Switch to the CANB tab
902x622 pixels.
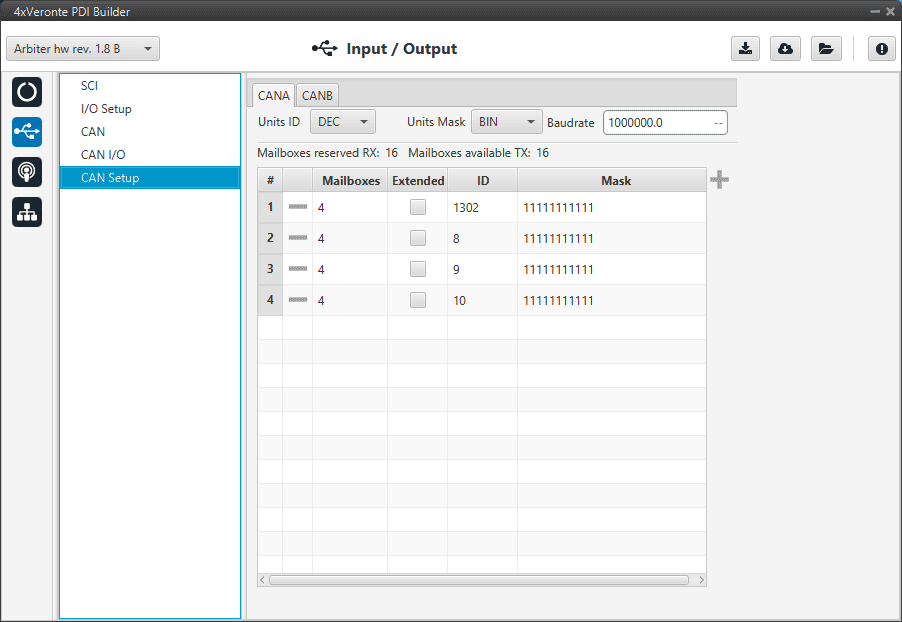(317, 96)
